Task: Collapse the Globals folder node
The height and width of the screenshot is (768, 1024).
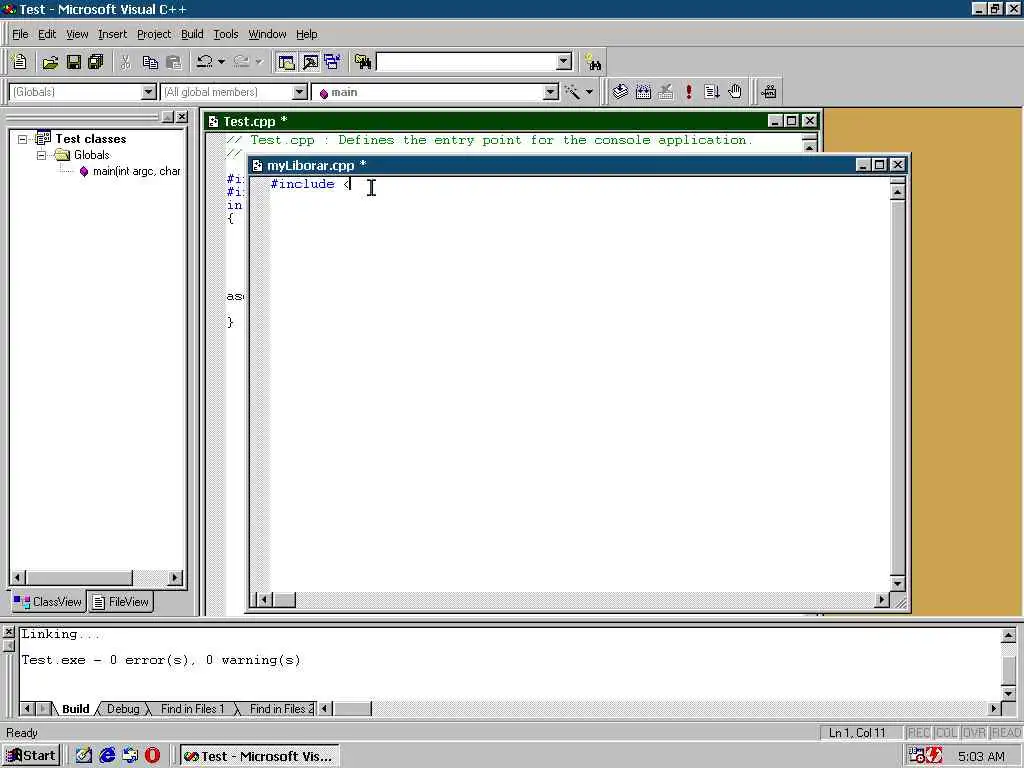Action: 41,155
